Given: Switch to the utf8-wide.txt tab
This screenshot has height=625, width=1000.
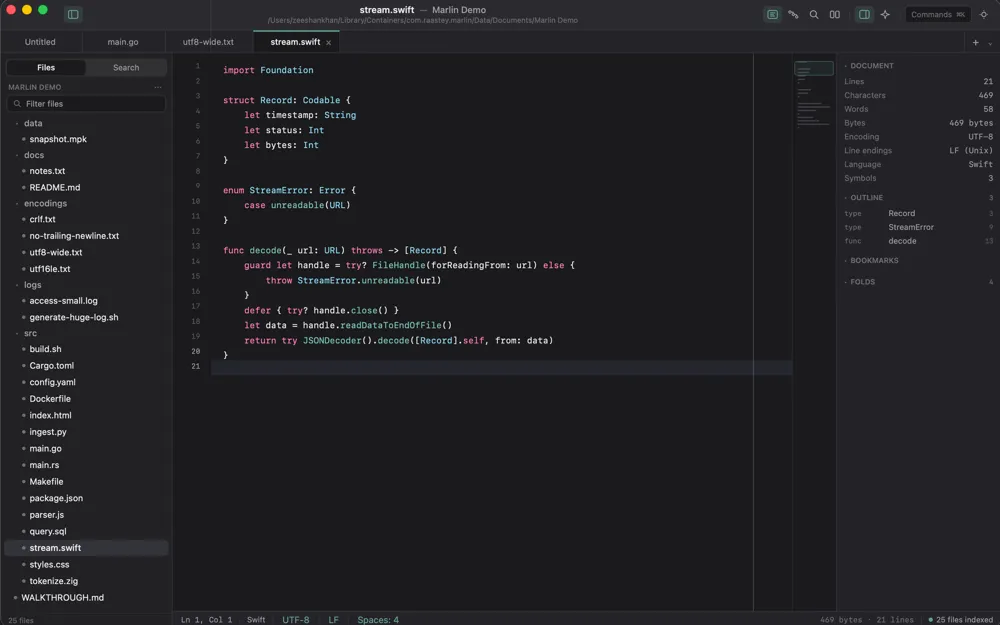Looking at the screenshot, I should point(209,42).
